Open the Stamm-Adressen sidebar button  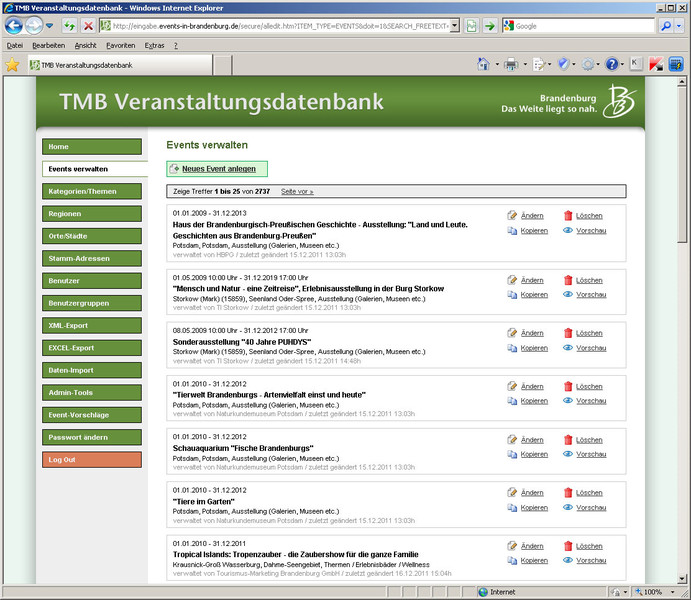(x=92, y=259)
